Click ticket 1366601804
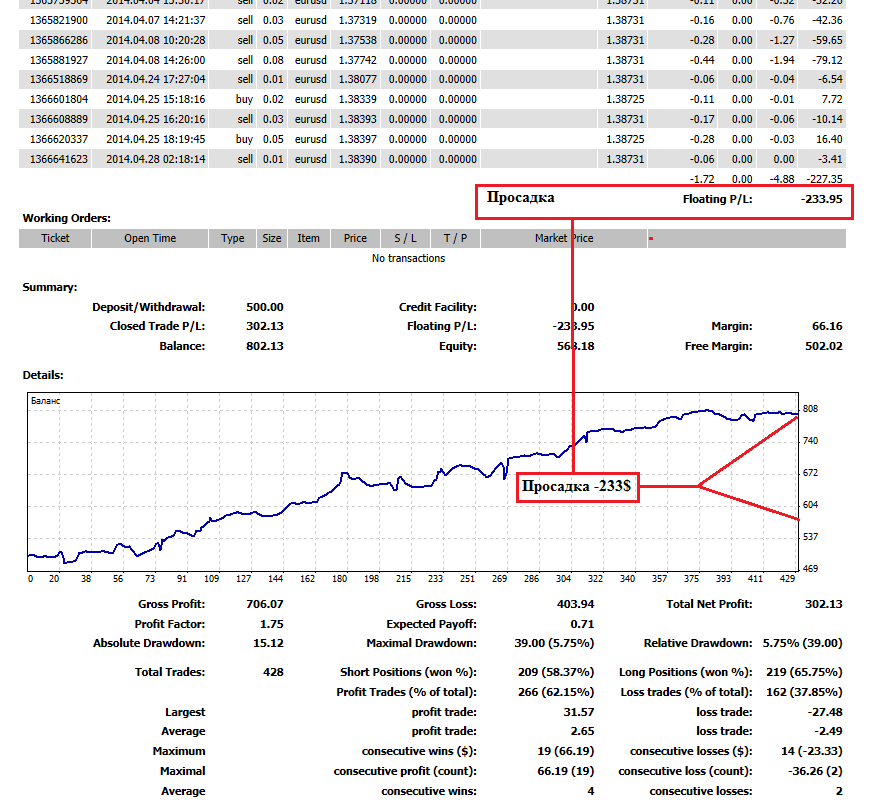880x802 pixels. click(59, 99)
